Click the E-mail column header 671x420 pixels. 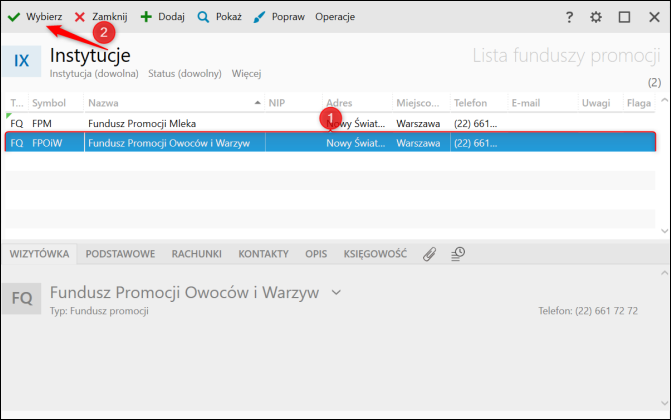[543, 103]
